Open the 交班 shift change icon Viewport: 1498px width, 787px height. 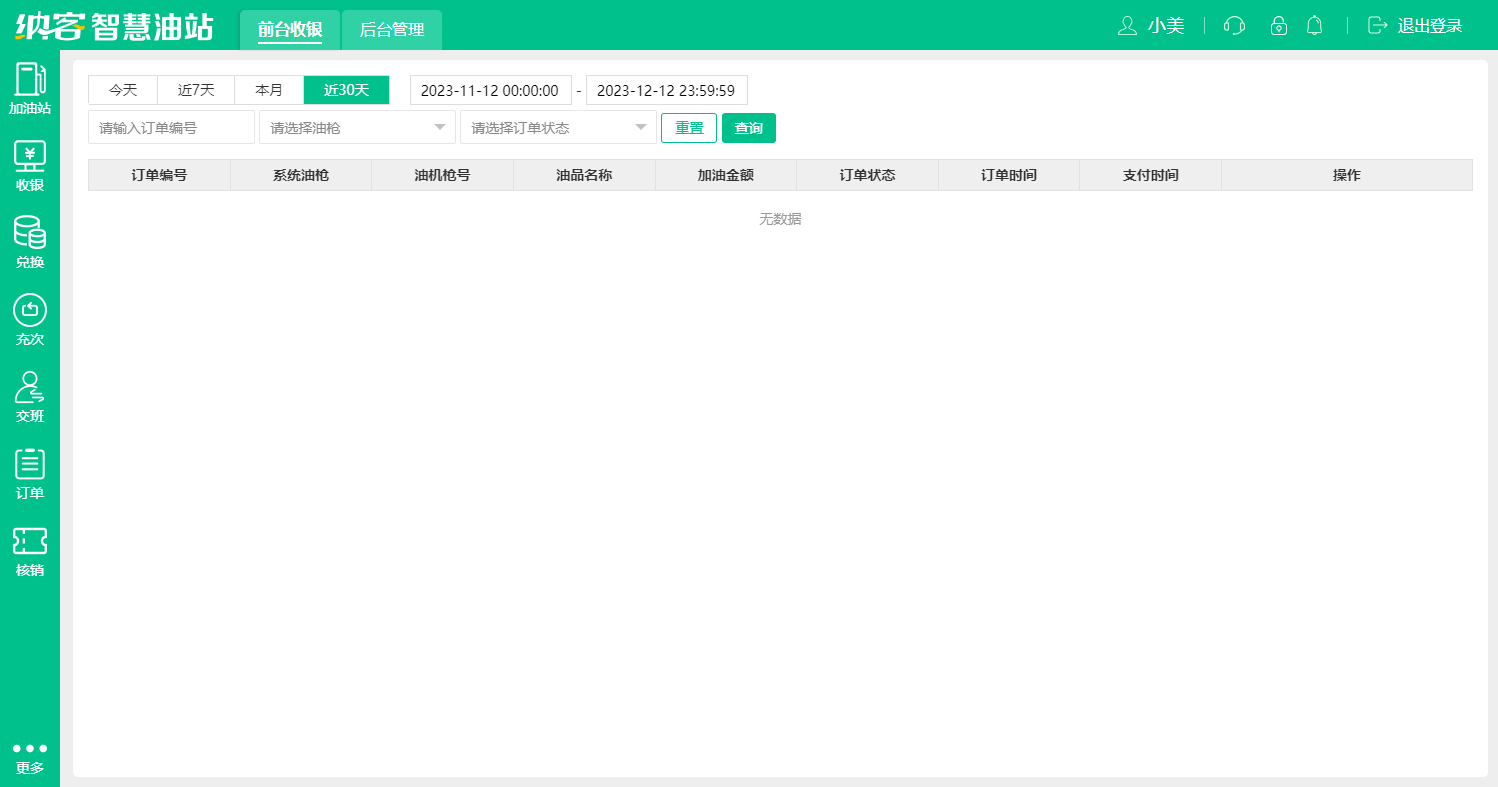30,394
